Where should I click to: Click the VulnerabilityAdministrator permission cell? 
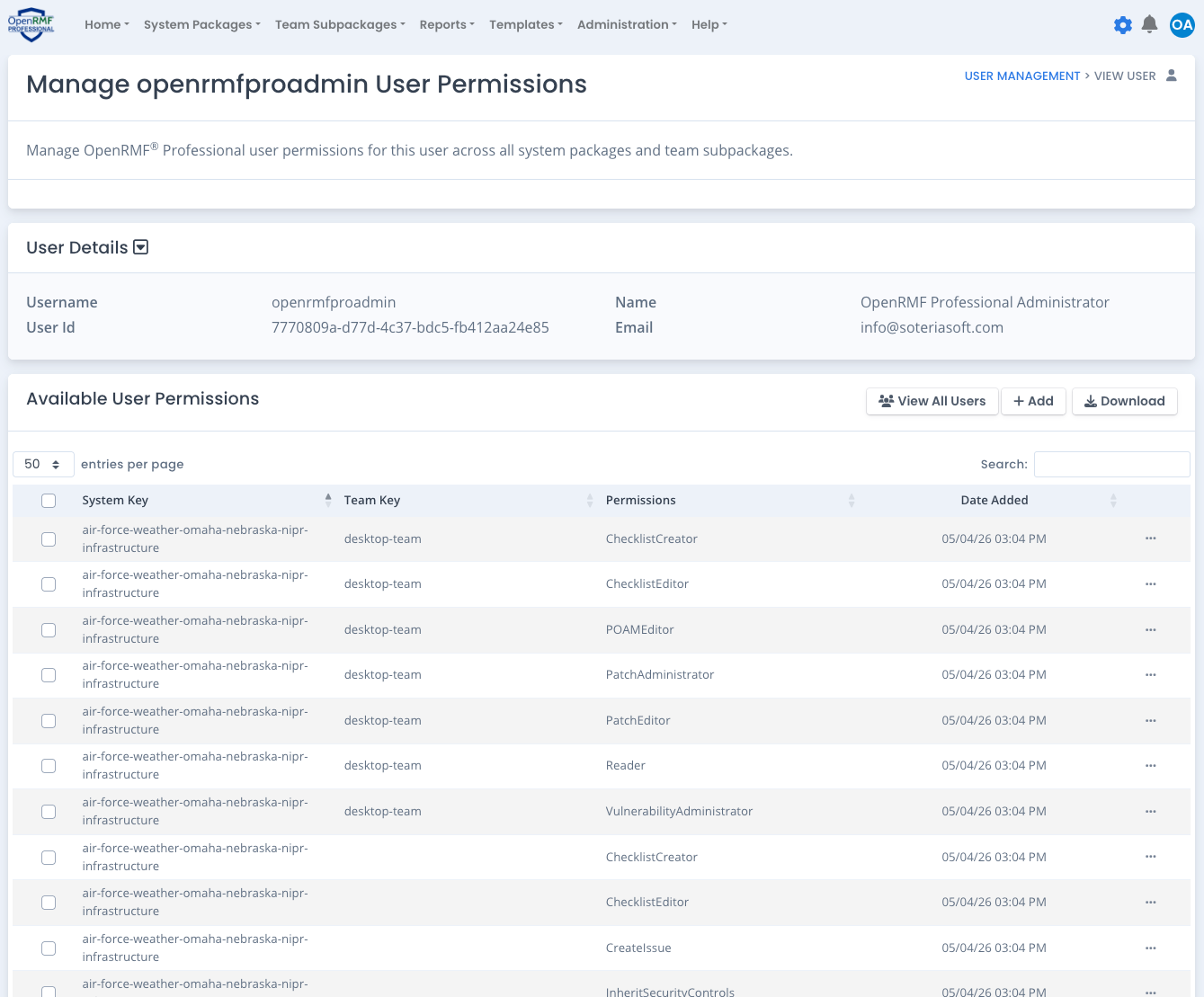(679, 811)
